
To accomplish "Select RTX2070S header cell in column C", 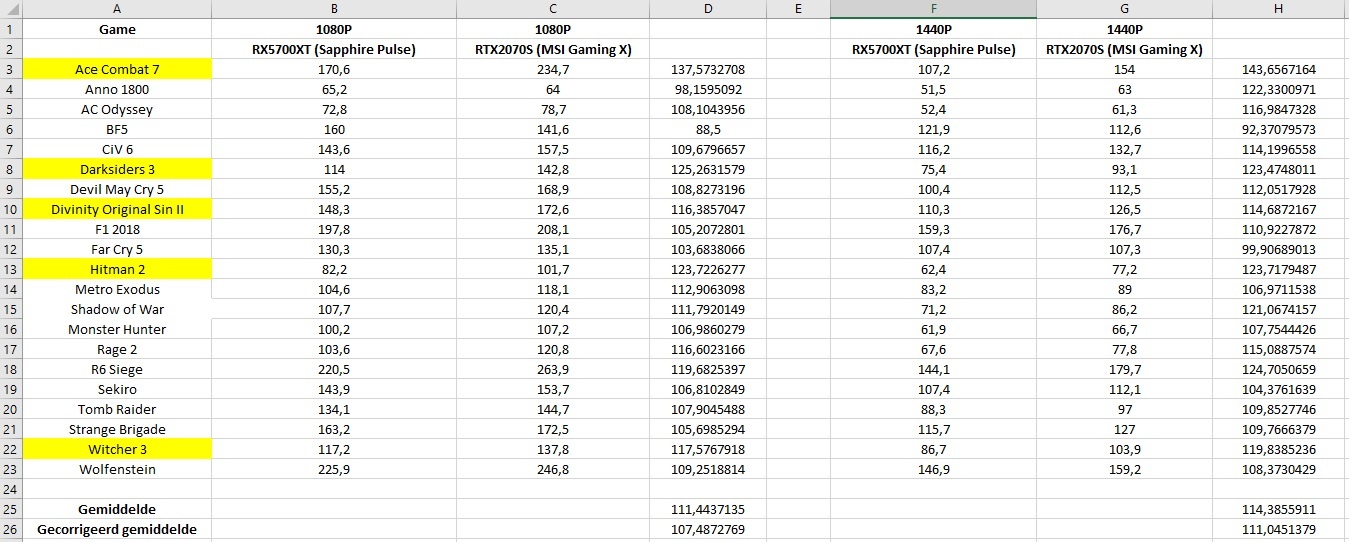I will click(553, 49).
